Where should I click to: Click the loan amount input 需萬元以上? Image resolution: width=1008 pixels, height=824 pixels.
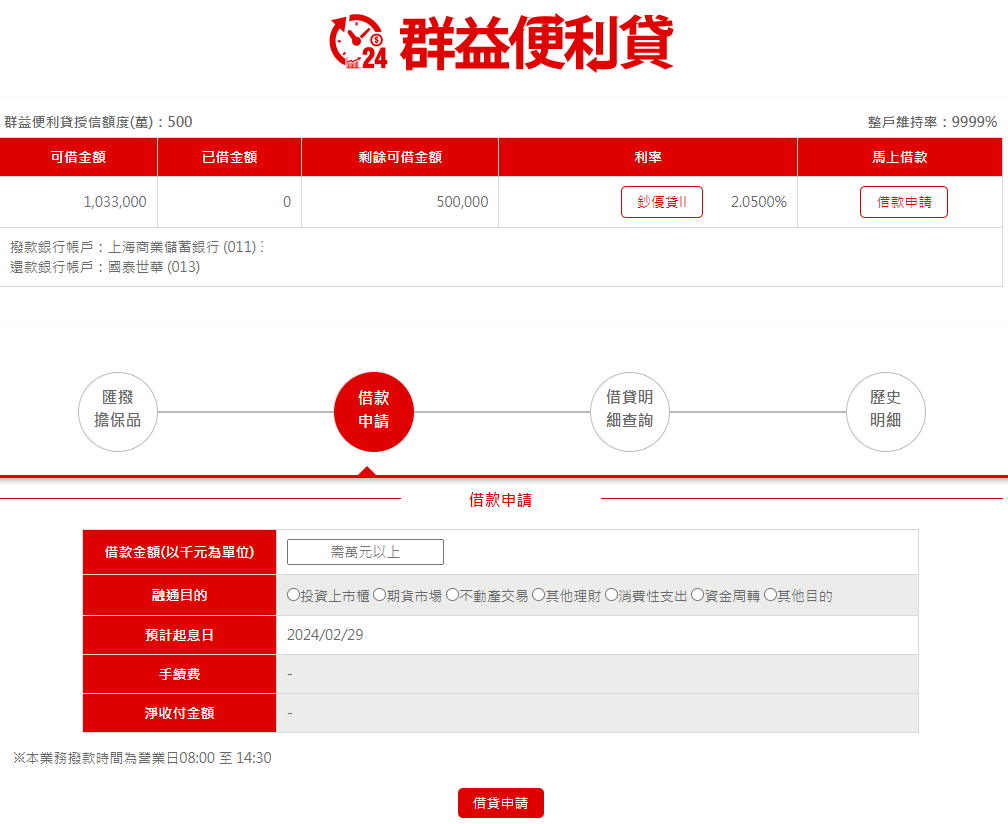[366, 551]
